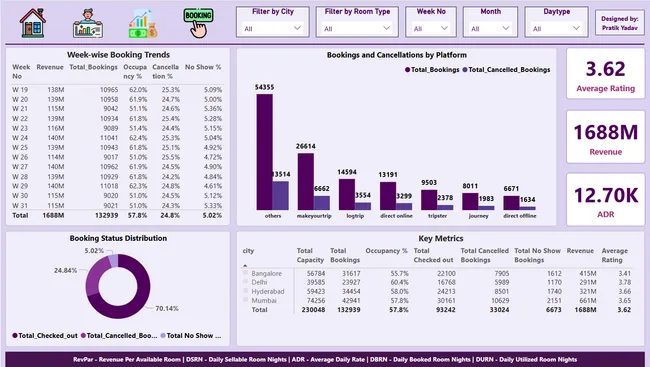Sort Key Metrics by Average Rating header
The height and width of the screenshot is (367, 650).
pyautogui.click(x=615, y=255)
